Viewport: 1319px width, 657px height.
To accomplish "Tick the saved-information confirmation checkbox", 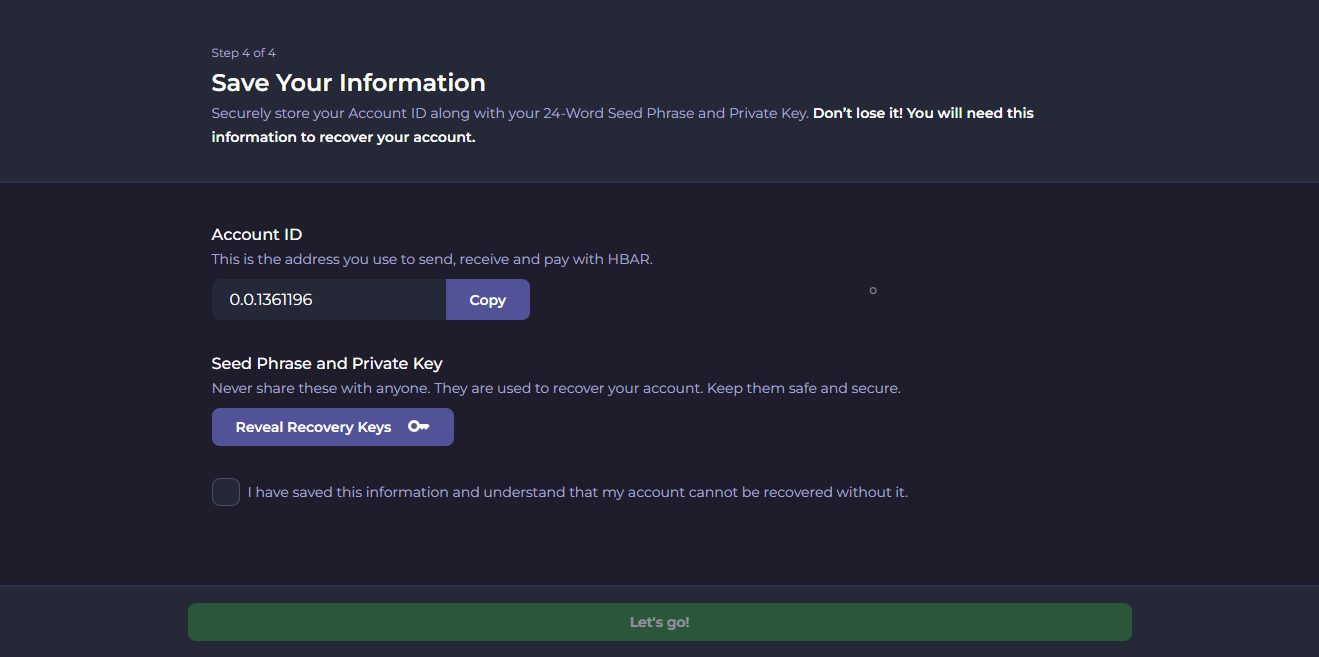I will pos(226,492).
